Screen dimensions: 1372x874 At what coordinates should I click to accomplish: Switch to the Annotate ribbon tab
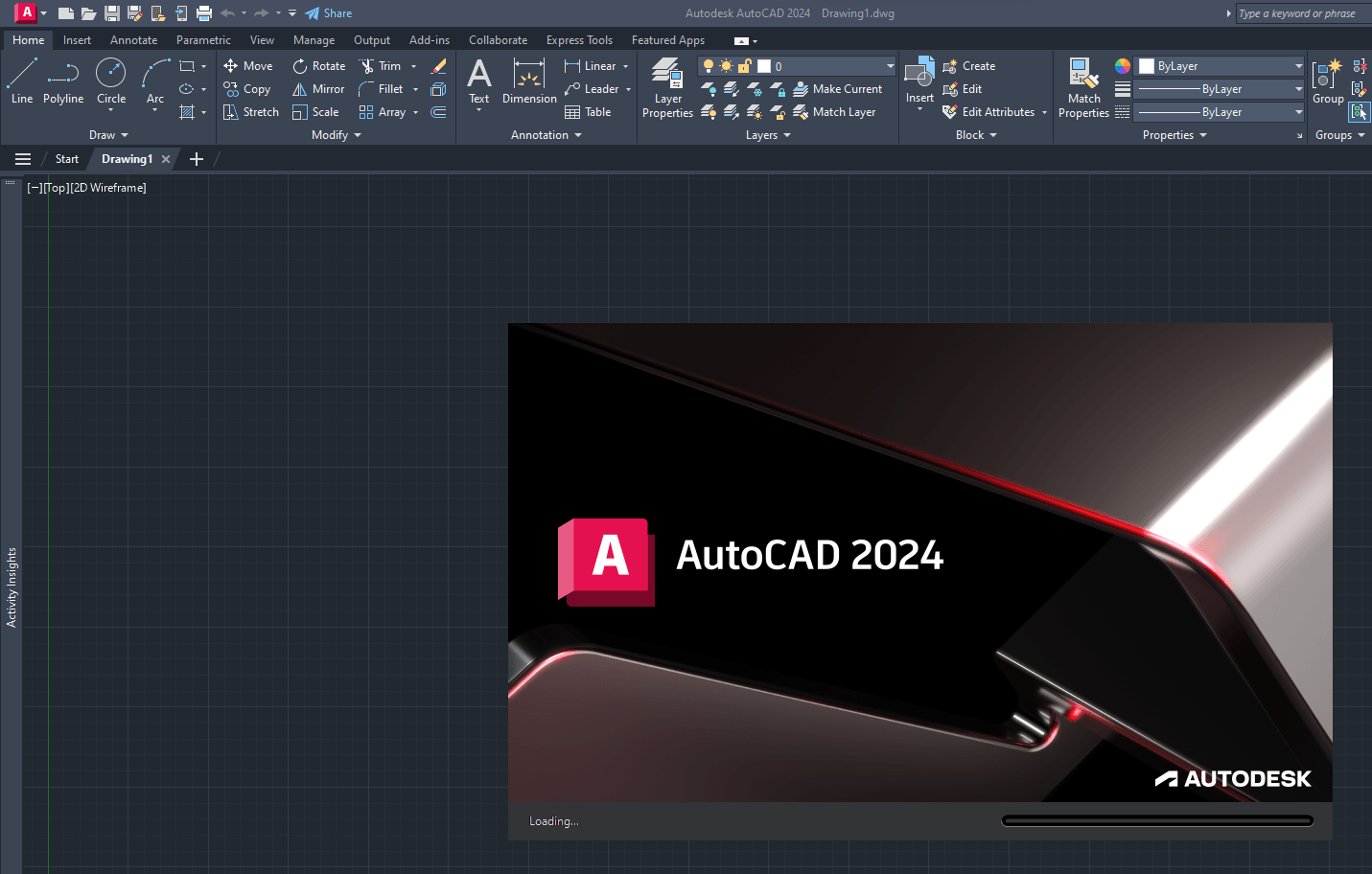pyautogui.click(x=133, y=40)
